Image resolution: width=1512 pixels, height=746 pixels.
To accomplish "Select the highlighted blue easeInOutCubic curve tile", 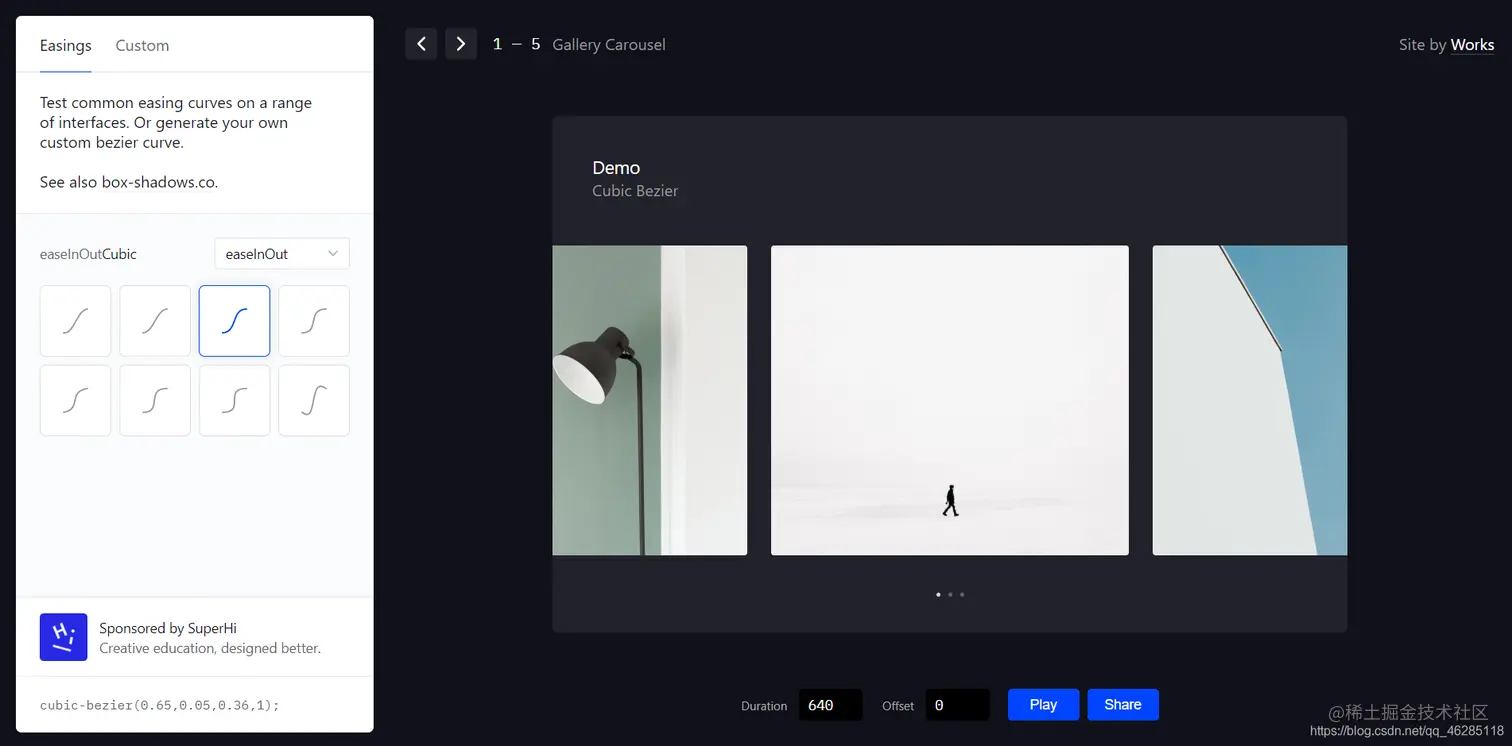I will coord(234,321).
